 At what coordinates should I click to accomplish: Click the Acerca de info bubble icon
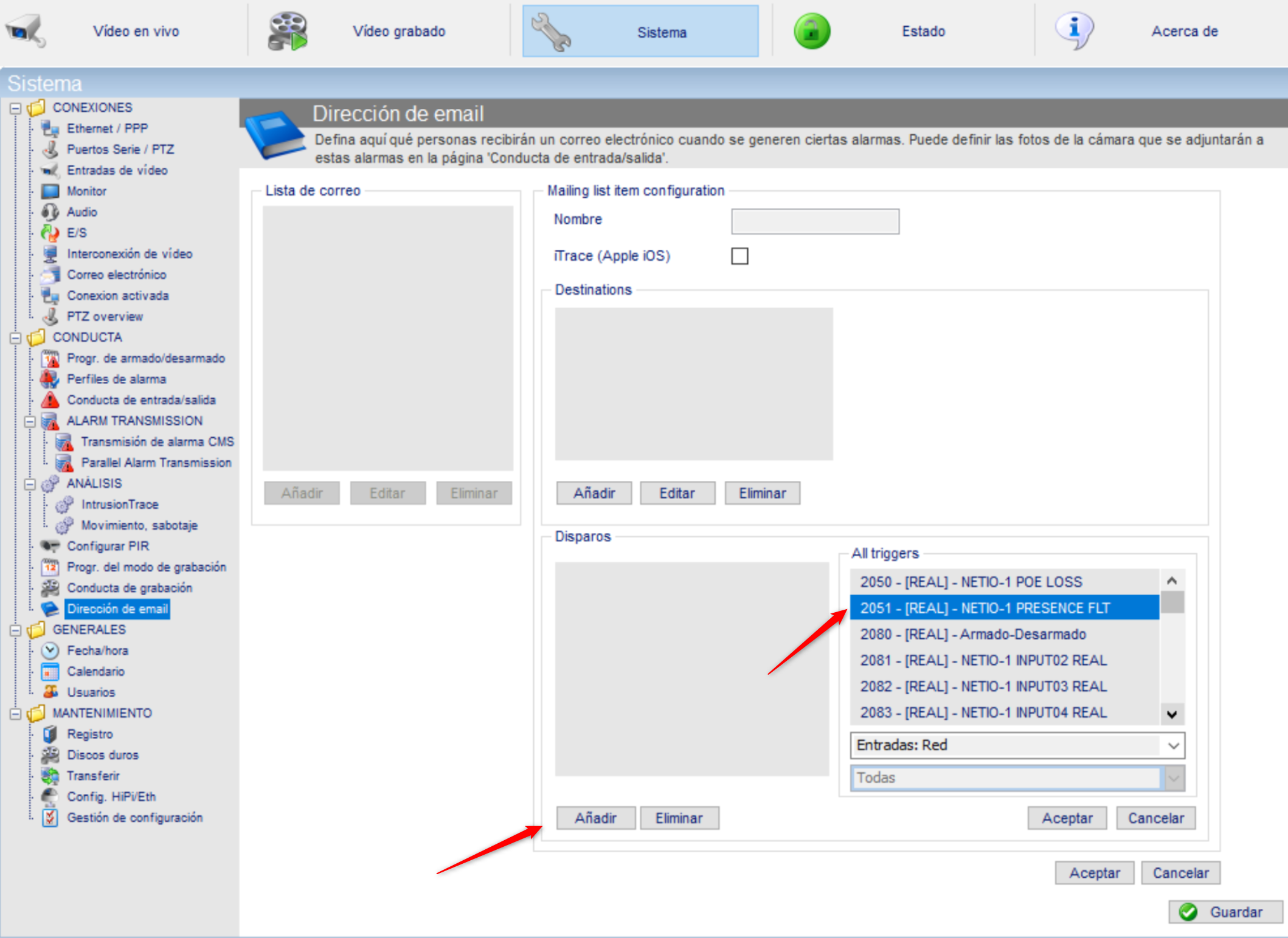pos(1074,31)
